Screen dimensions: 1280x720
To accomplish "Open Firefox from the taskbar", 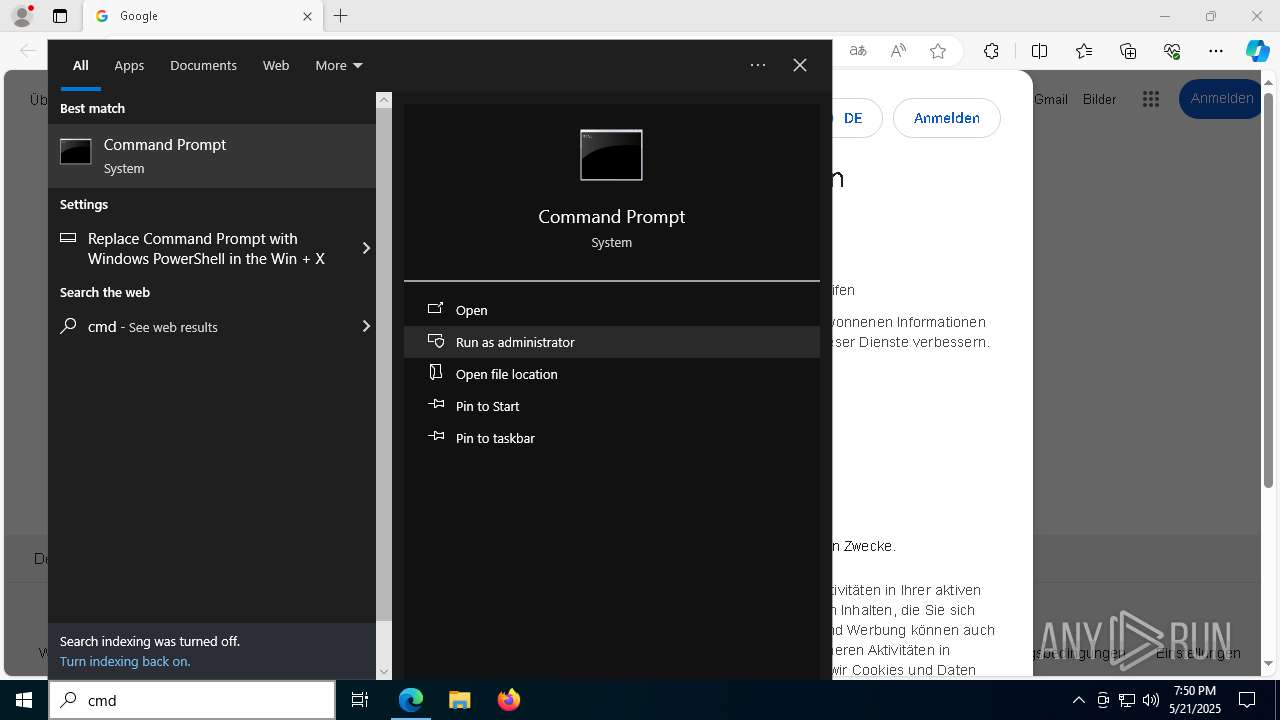I will click(x=509, y=700).
